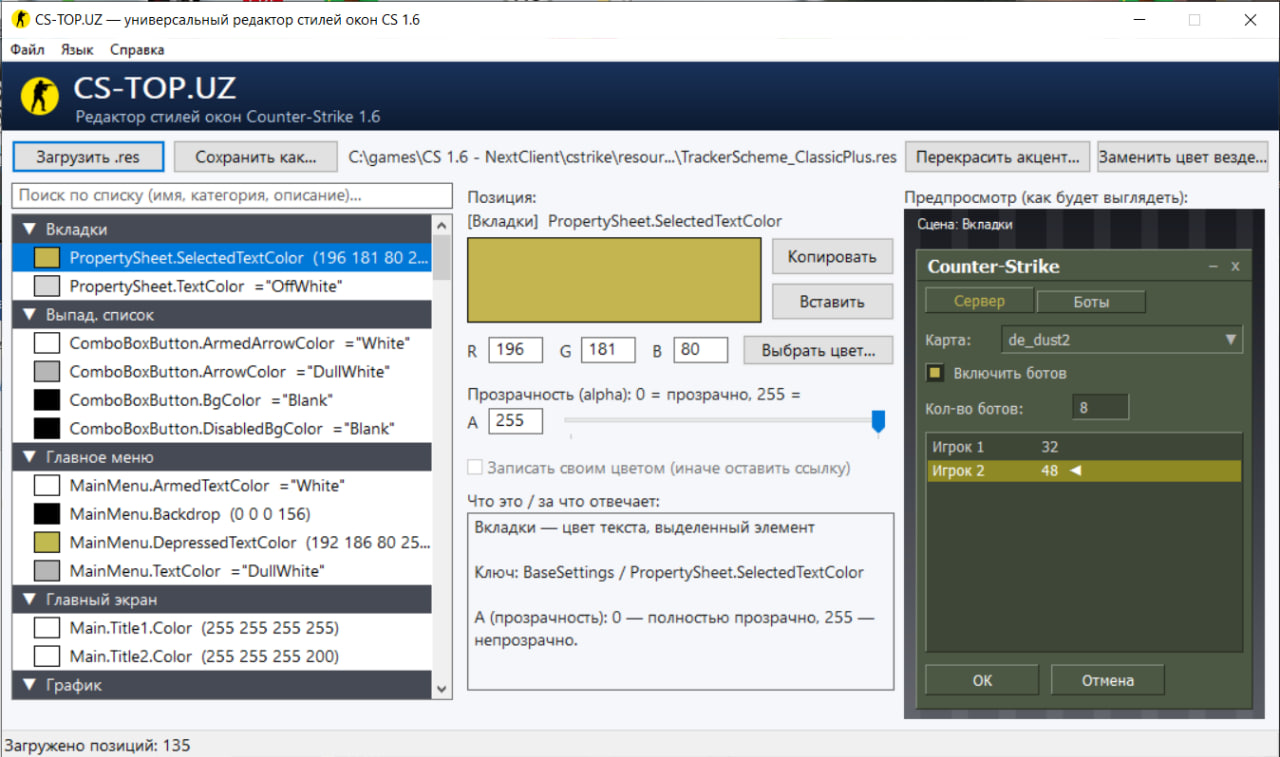Click the Выбрать цвет... button
Screen dimensions: 1280x757
tap(819, 350)
